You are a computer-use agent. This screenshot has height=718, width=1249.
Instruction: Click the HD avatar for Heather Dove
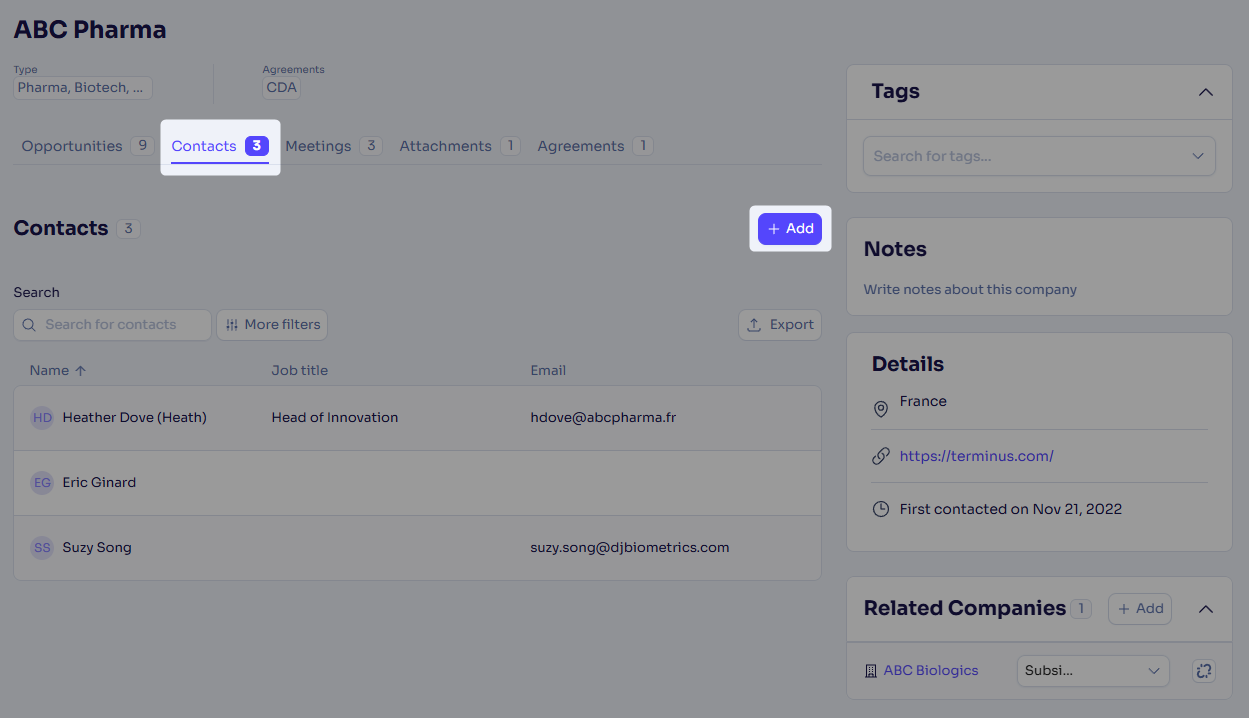click(42, 418)
